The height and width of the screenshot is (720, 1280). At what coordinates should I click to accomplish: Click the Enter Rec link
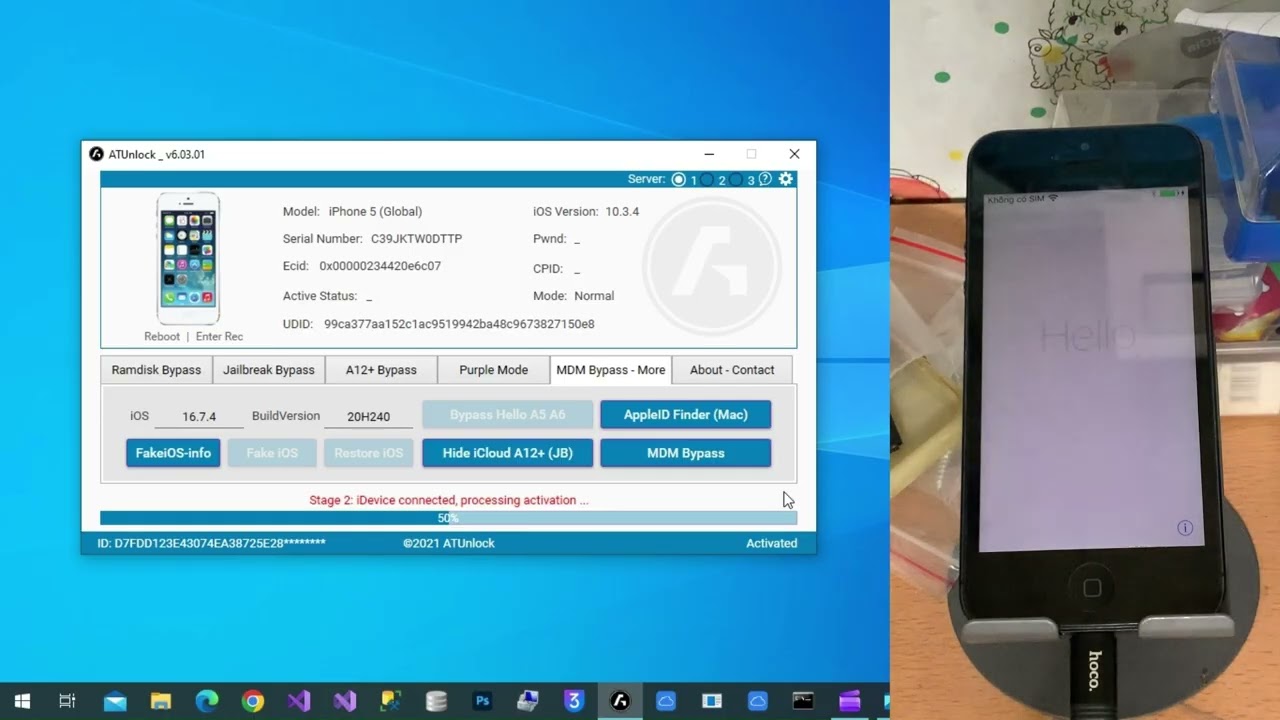coord(219,337)
